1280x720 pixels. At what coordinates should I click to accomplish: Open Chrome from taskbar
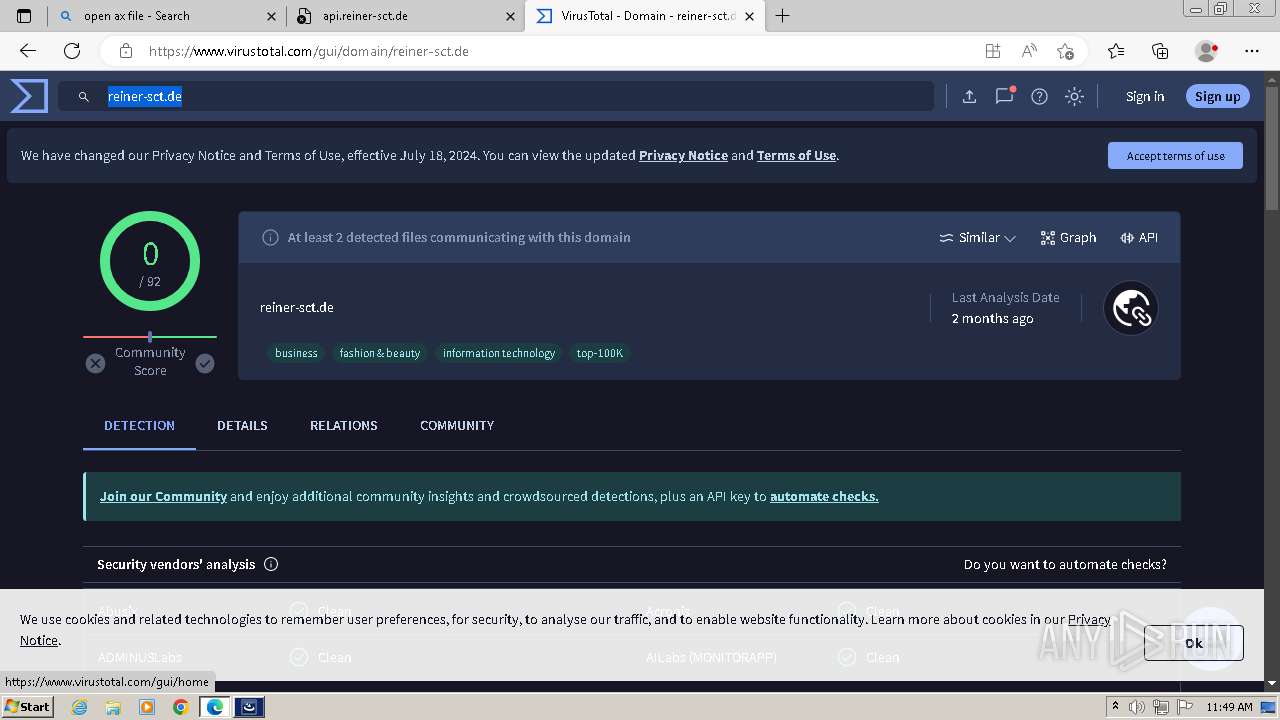coord(180,707)
